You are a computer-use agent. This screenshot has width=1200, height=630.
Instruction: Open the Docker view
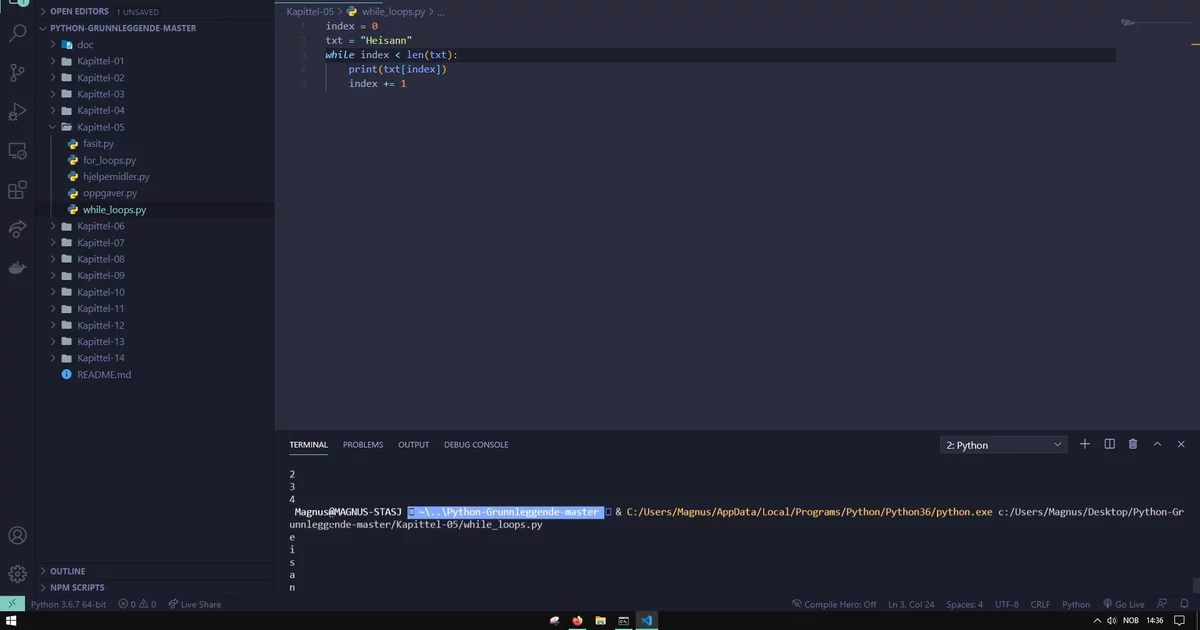(17, 268)
